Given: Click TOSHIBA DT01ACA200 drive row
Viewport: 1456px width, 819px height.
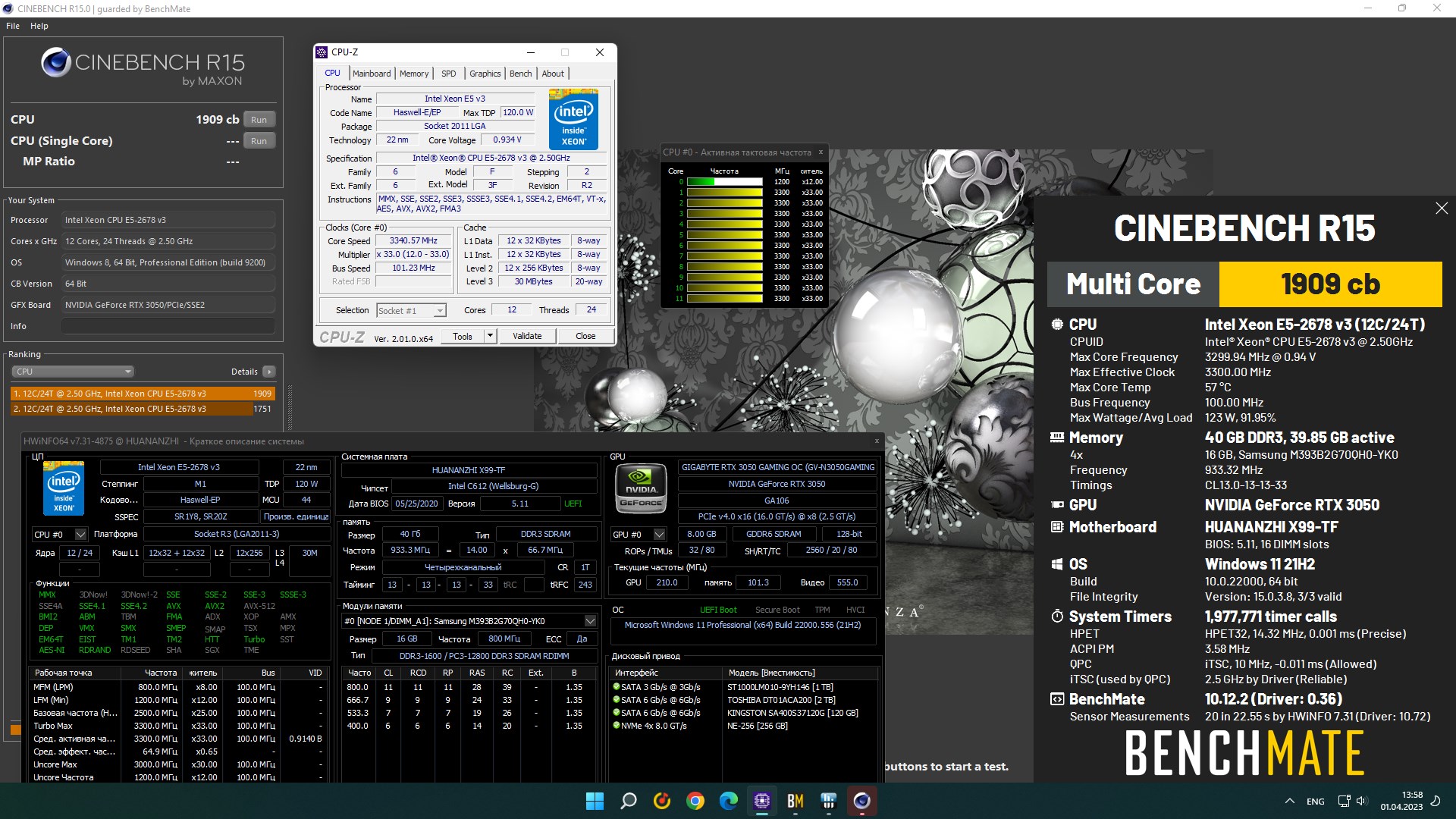Looking at the screenshot, I should (x=742, y=700).
